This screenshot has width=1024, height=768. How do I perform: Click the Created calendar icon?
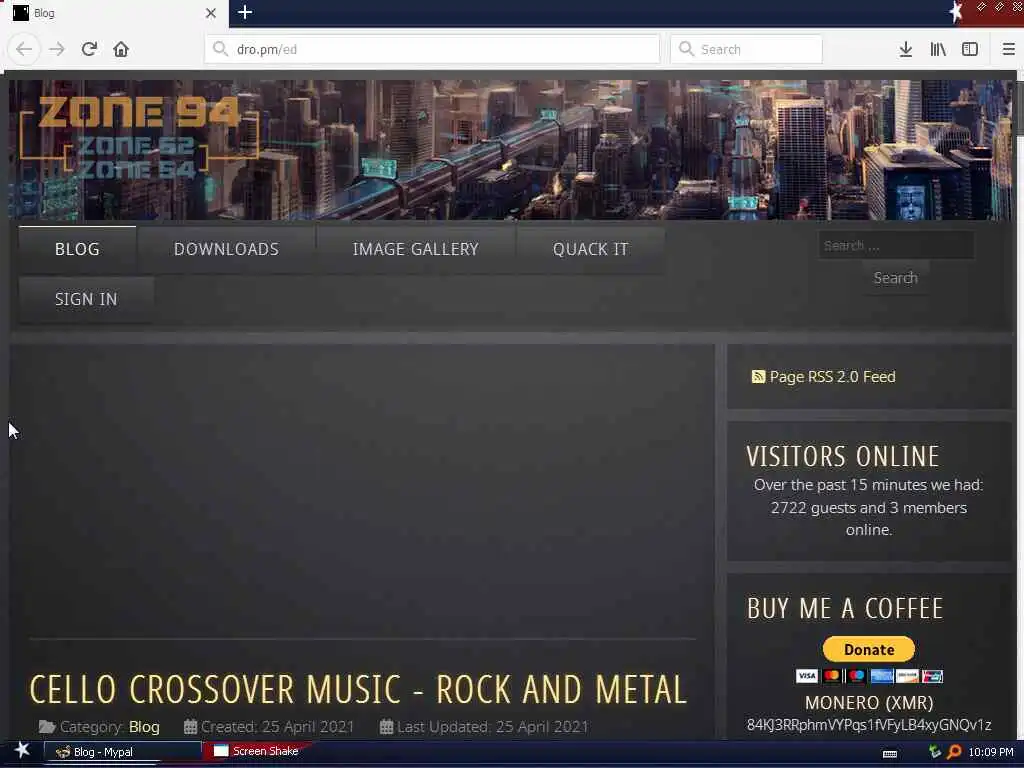point(190,726)
